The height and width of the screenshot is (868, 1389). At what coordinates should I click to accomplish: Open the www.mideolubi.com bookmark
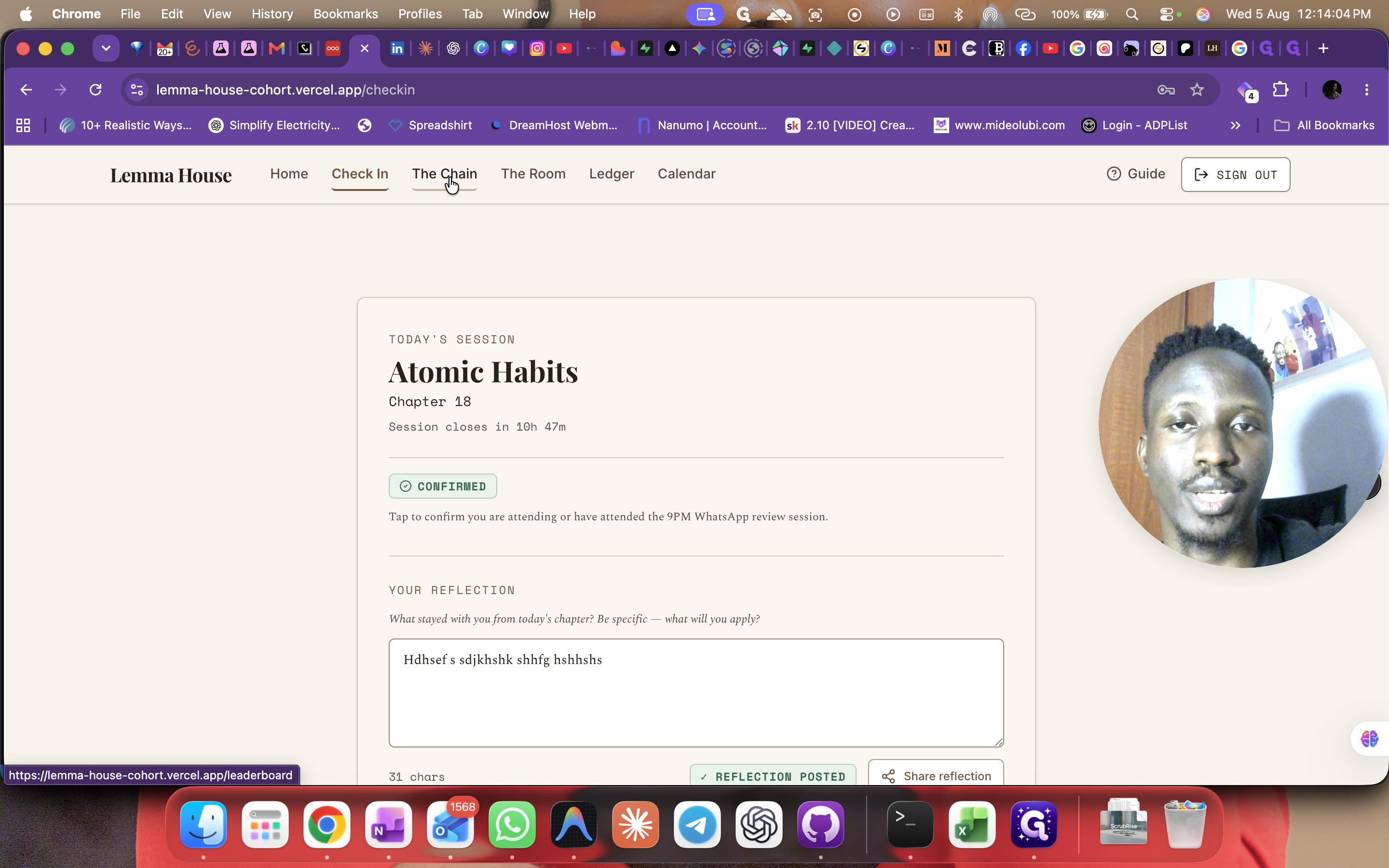999,125
